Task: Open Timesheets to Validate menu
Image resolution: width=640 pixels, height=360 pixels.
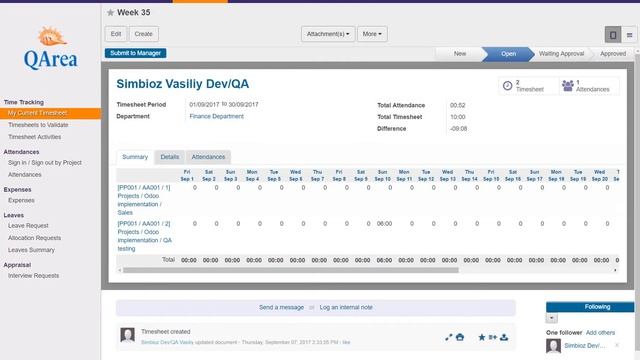Action: [x=38, y=125]
